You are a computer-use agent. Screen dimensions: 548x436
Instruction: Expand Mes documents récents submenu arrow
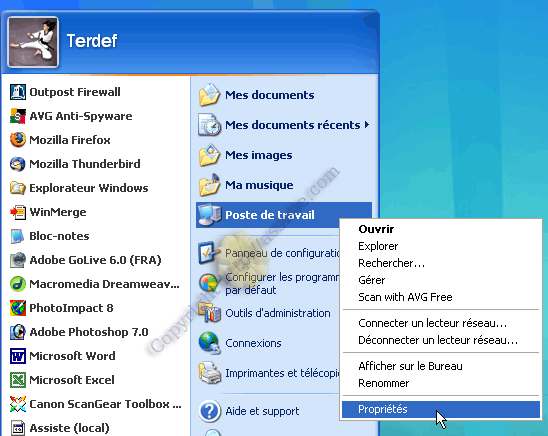(367, 125)
